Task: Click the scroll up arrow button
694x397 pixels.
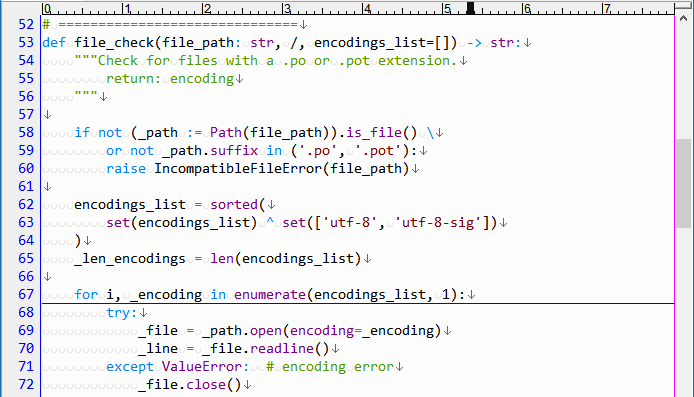Action: click(684, 19)
